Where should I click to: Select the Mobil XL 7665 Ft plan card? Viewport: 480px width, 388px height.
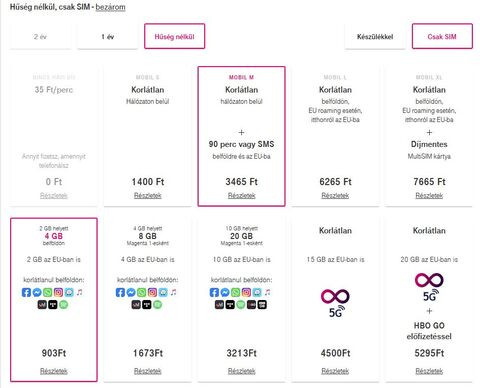pos(429,136)
